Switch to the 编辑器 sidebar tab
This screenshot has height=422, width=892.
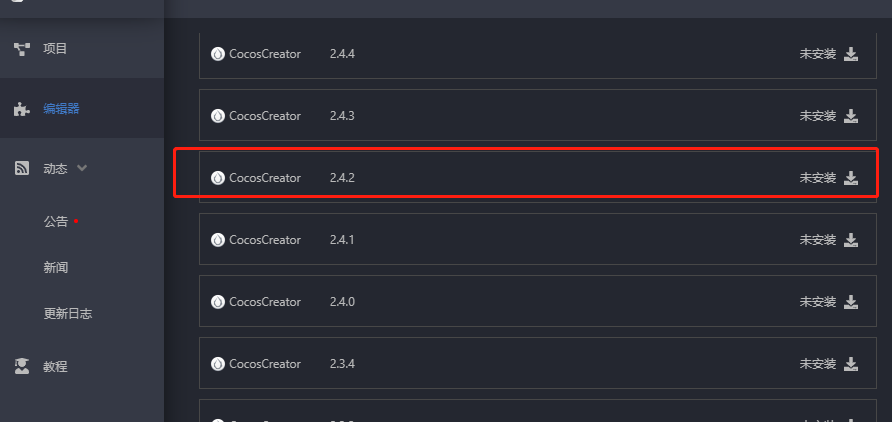tap(61, 109)
